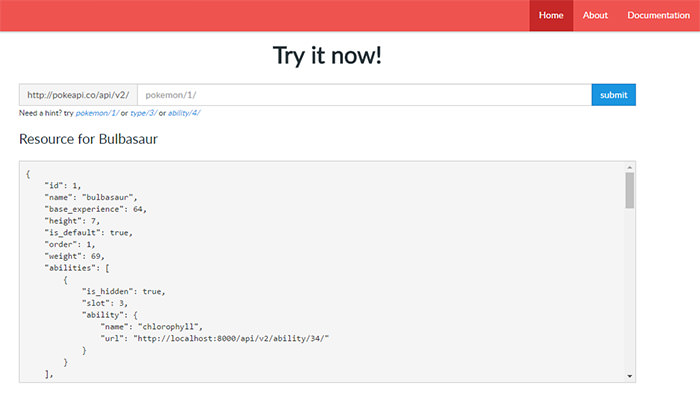Click the "is_hidden": true JSON line
This screenshot has height=394, width=700.
tap(124, 291)
